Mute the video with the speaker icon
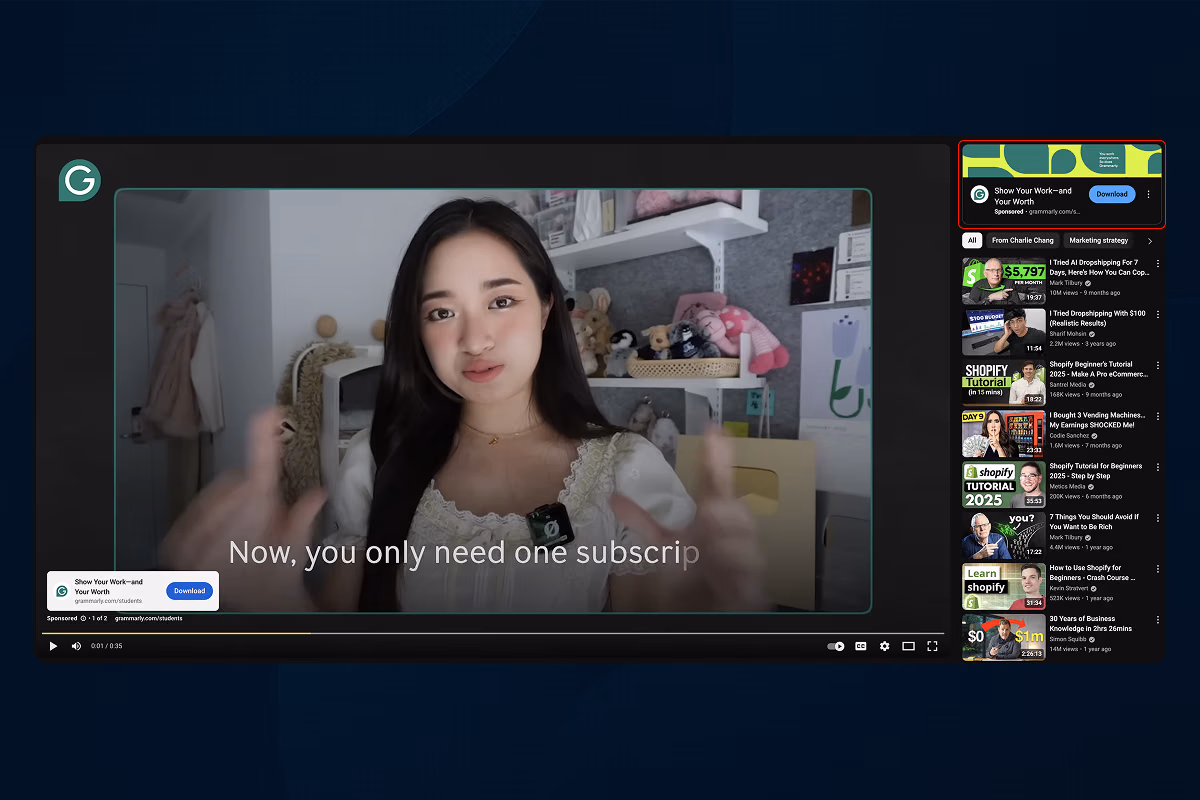 point(76,646)
